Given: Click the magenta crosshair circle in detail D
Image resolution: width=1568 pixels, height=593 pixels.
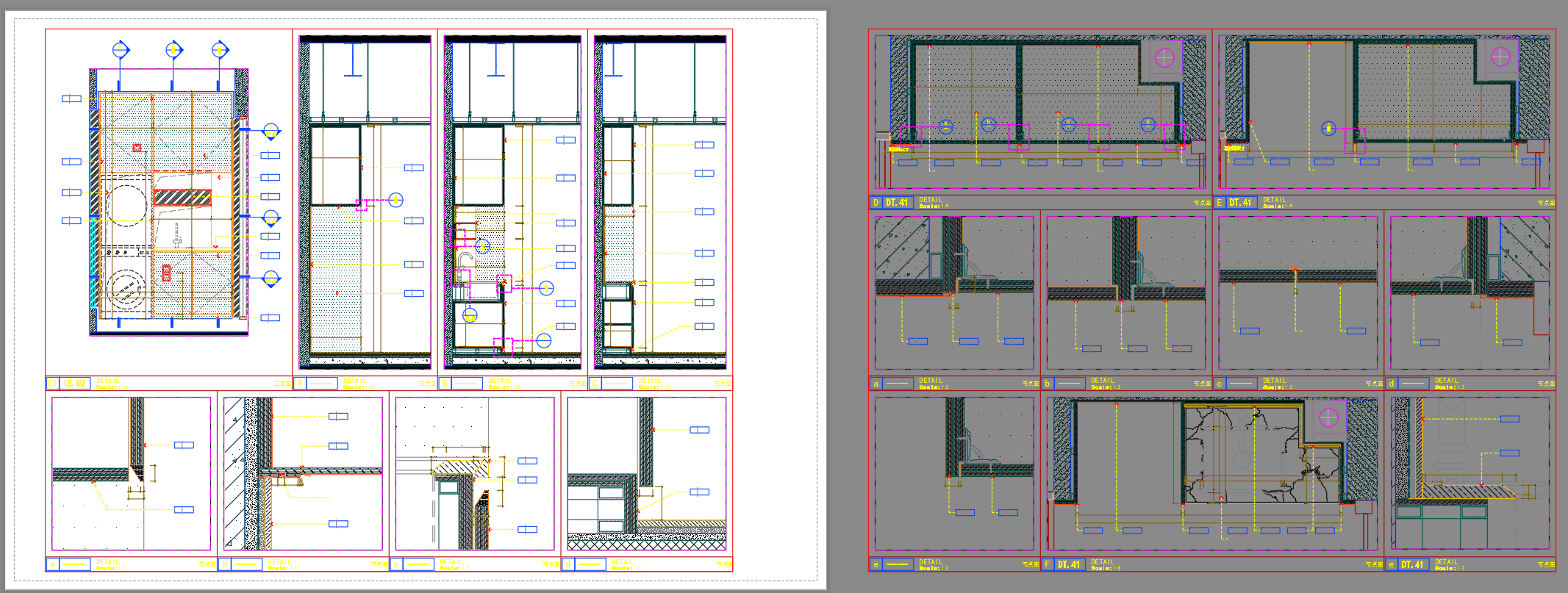Looking at the screenshot, I should [x=1164, y=57].
